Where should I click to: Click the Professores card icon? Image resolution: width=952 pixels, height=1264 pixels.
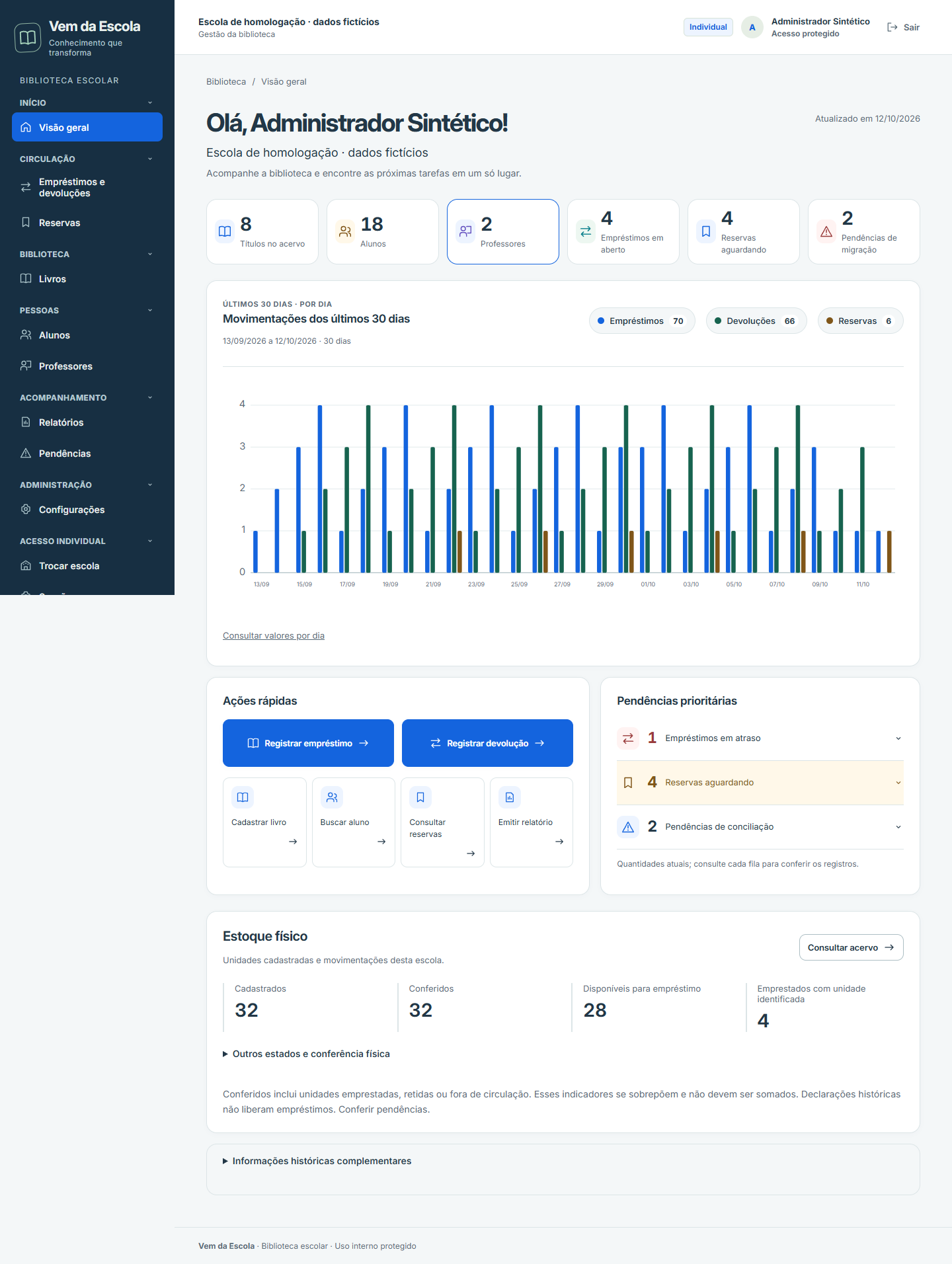(466, 231)
